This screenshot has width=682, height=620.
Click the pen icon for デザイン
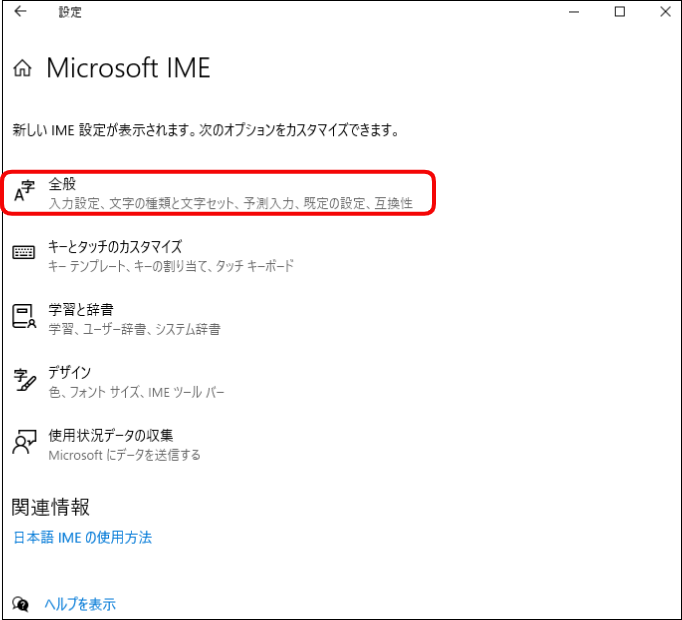click(25, 380)
